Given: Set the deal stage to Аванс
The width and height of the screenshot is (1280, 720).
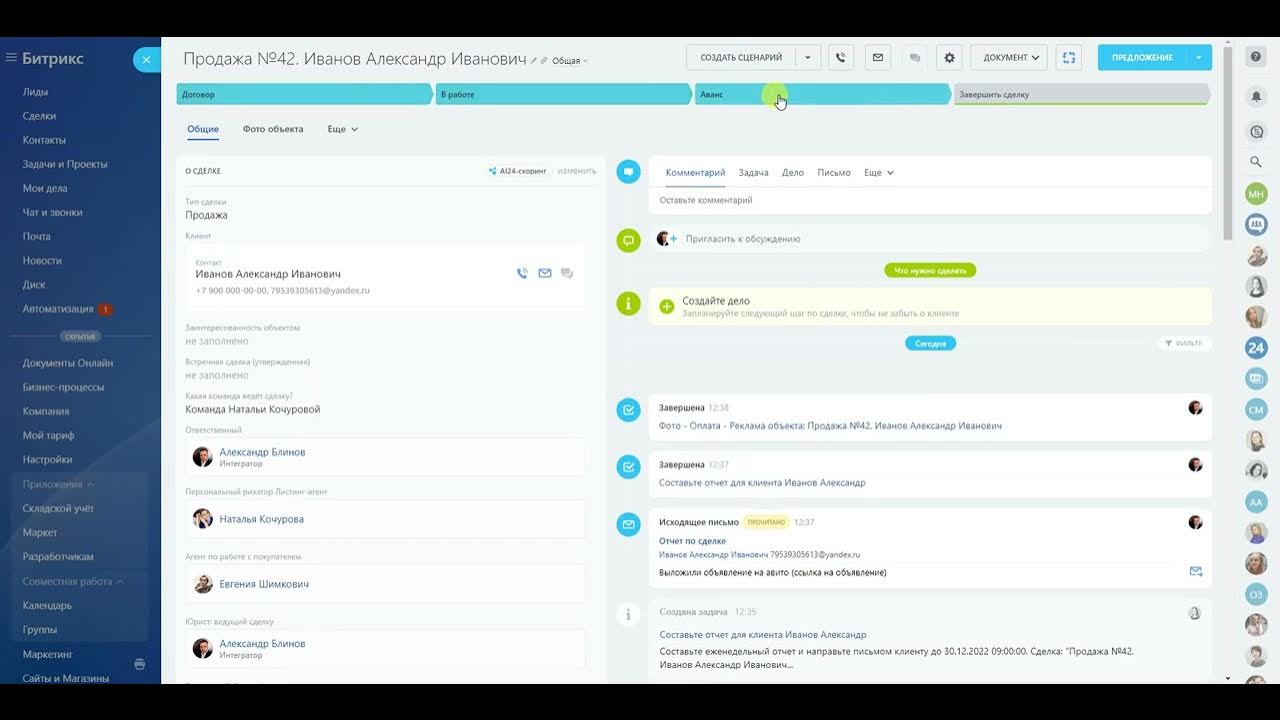Looking at the screenshot, I should (823, 94).
